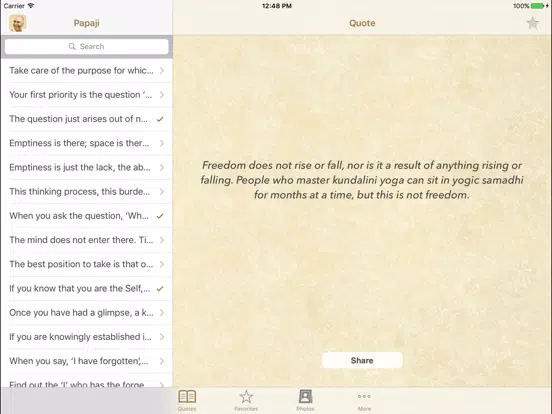Open 'The question just arises out of' quote
Image resolution: width=552 pixels, height=414 pixels.
87,119
